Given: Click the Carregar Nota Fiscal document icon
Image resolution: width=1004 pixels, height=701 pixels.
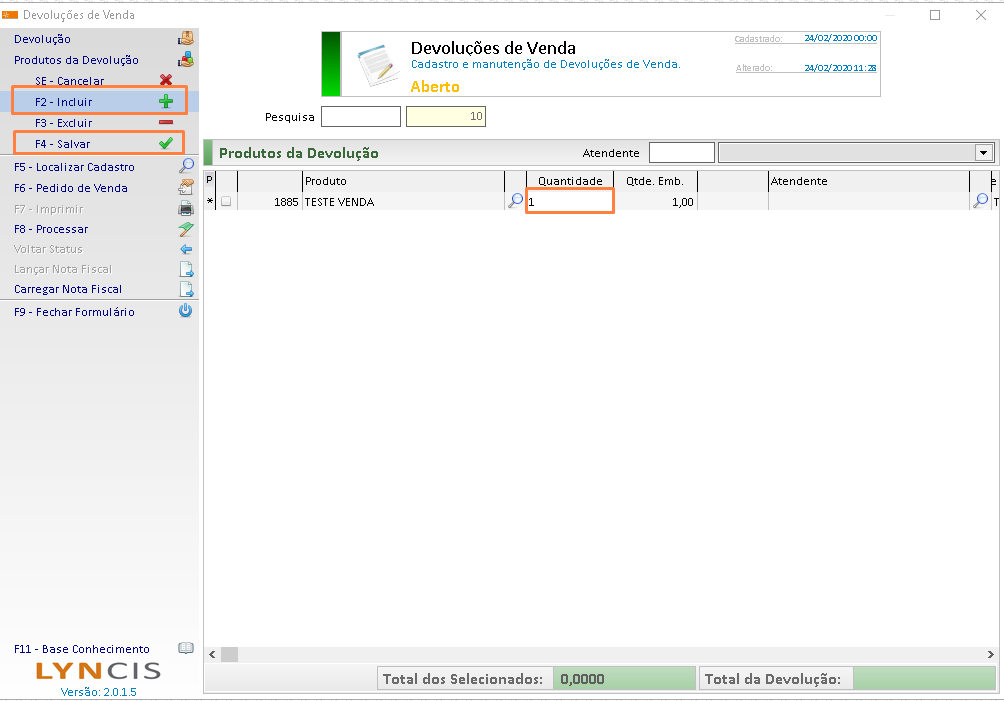Looking at the screenshot, I should (x=186, y=289).
